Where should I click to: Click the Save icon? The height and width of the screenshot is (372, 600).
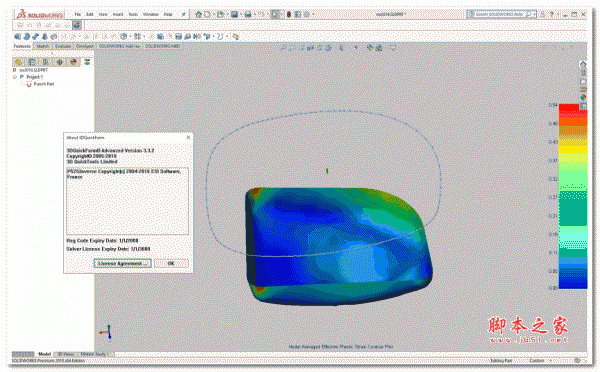[x=234, y=15]
